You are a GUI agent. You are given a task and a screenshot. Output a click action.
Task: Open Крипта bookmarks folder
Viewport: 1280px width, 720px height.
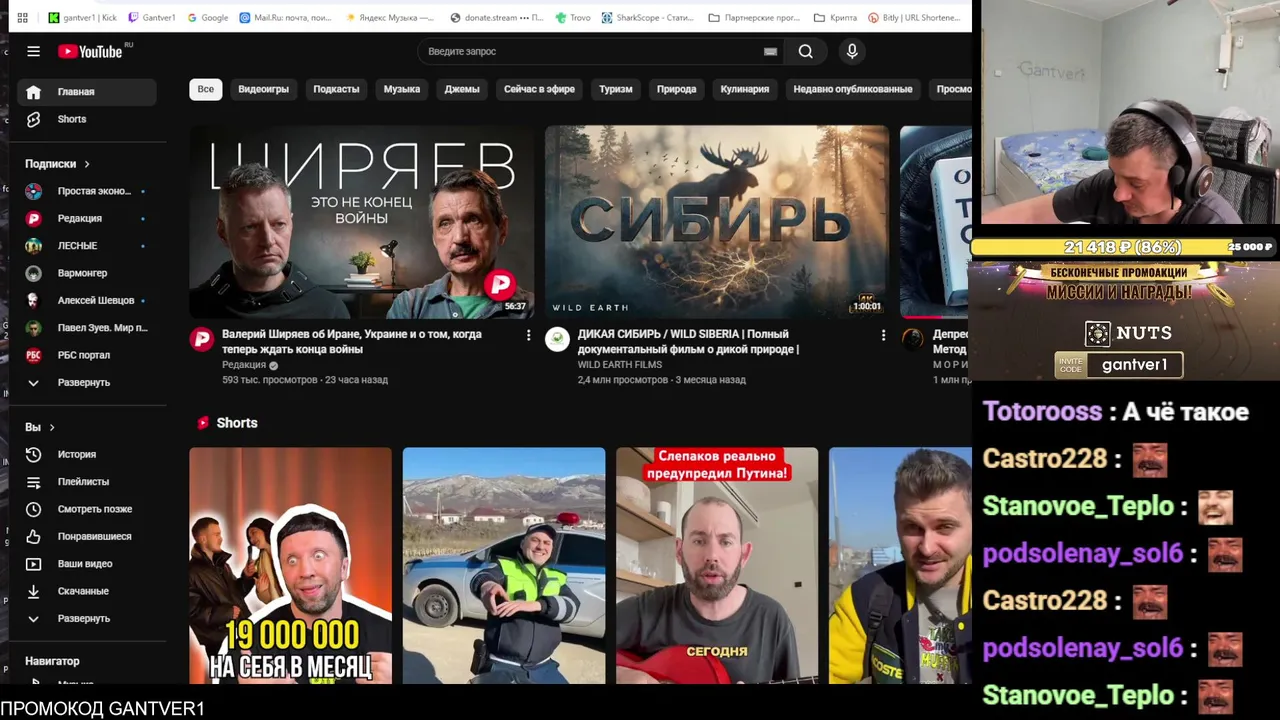tap(835, 17)
